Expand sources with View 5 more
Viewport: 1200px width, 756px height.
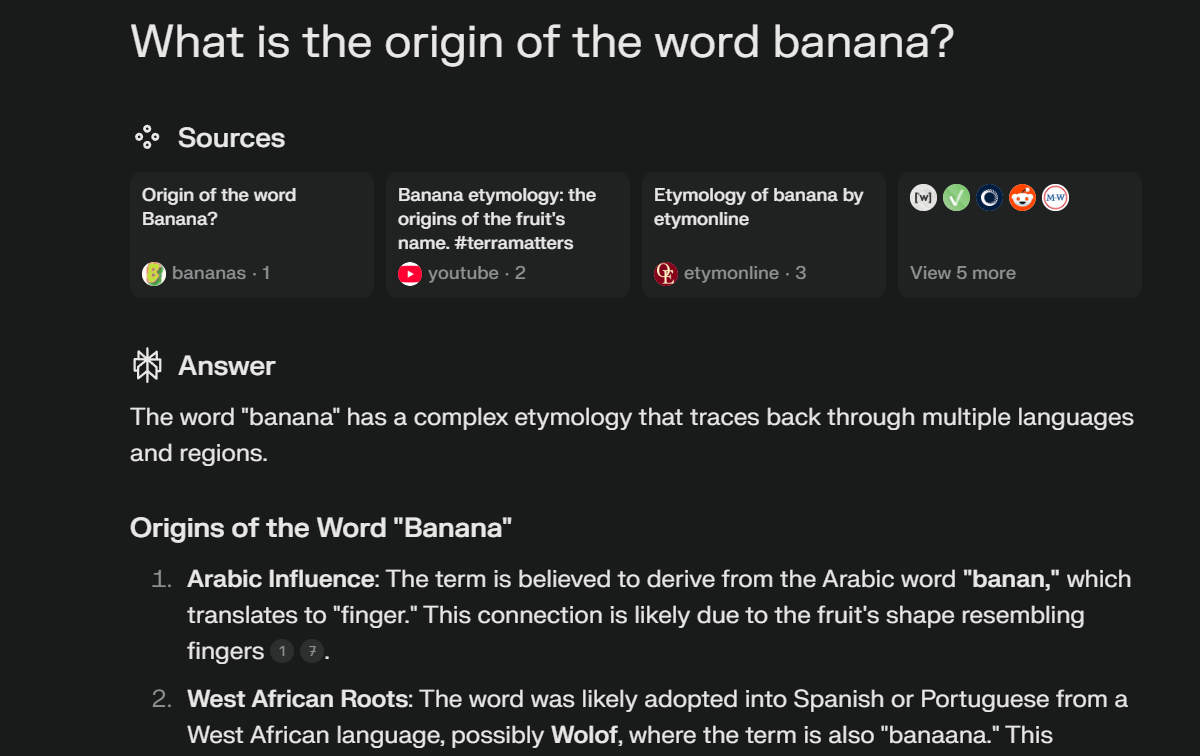[x=962, y=273]
